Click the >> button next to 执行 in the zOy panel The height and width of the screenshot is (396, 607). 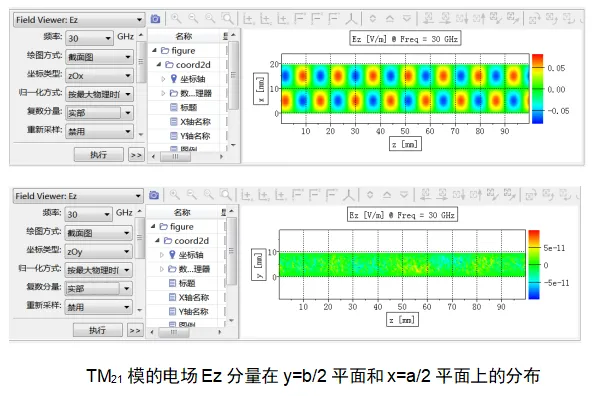coord(135,330)
